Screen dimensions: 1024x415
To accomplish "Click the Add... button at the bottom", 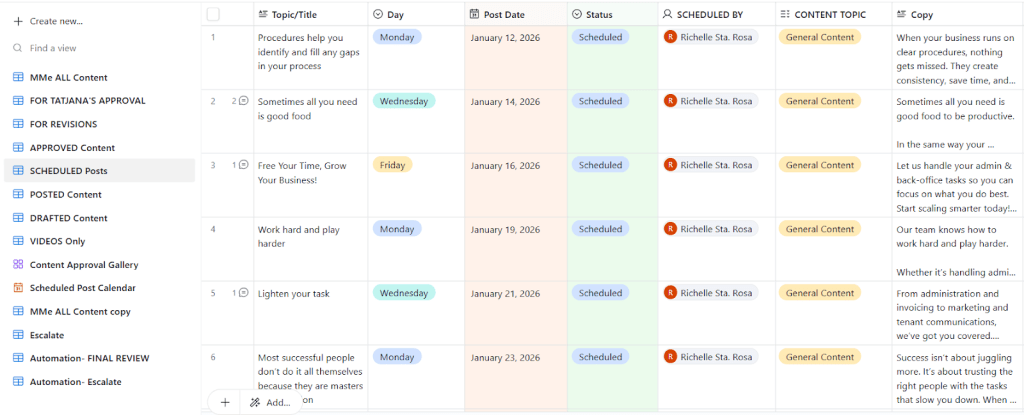I will point(270,402).
